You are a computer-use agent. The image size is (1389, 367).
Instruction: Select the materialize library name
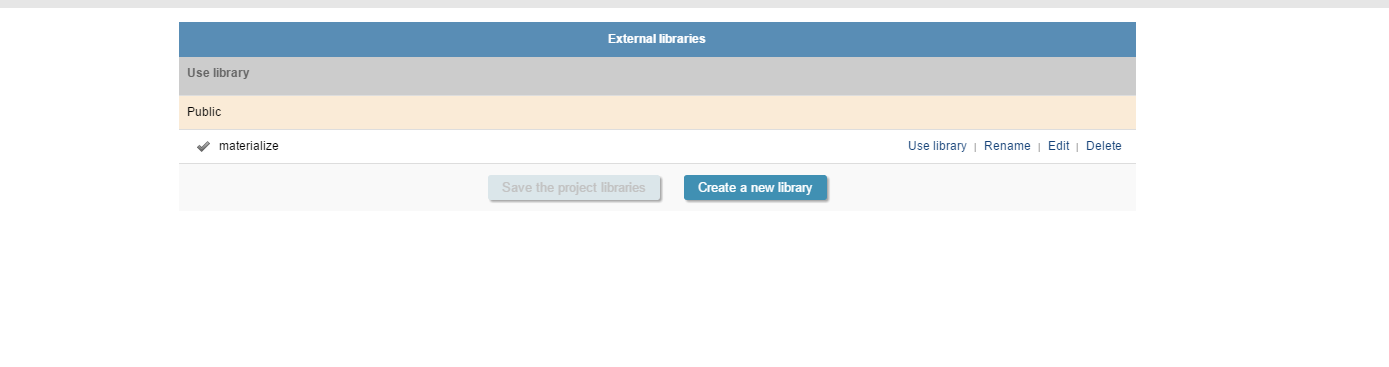249,146
